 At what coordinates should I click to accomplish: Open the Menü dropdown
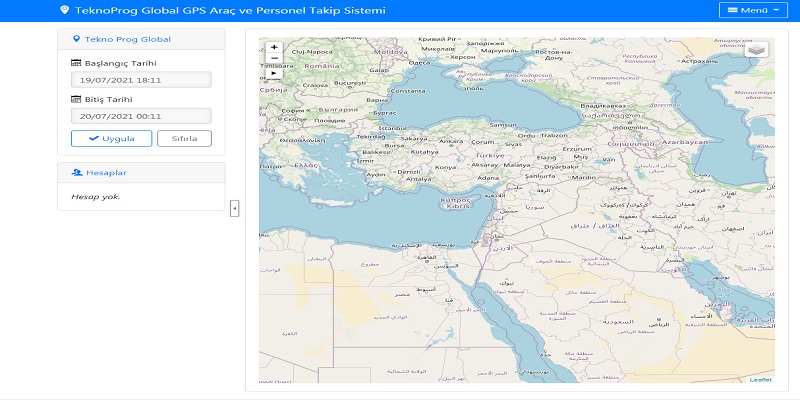pos(754,11)
